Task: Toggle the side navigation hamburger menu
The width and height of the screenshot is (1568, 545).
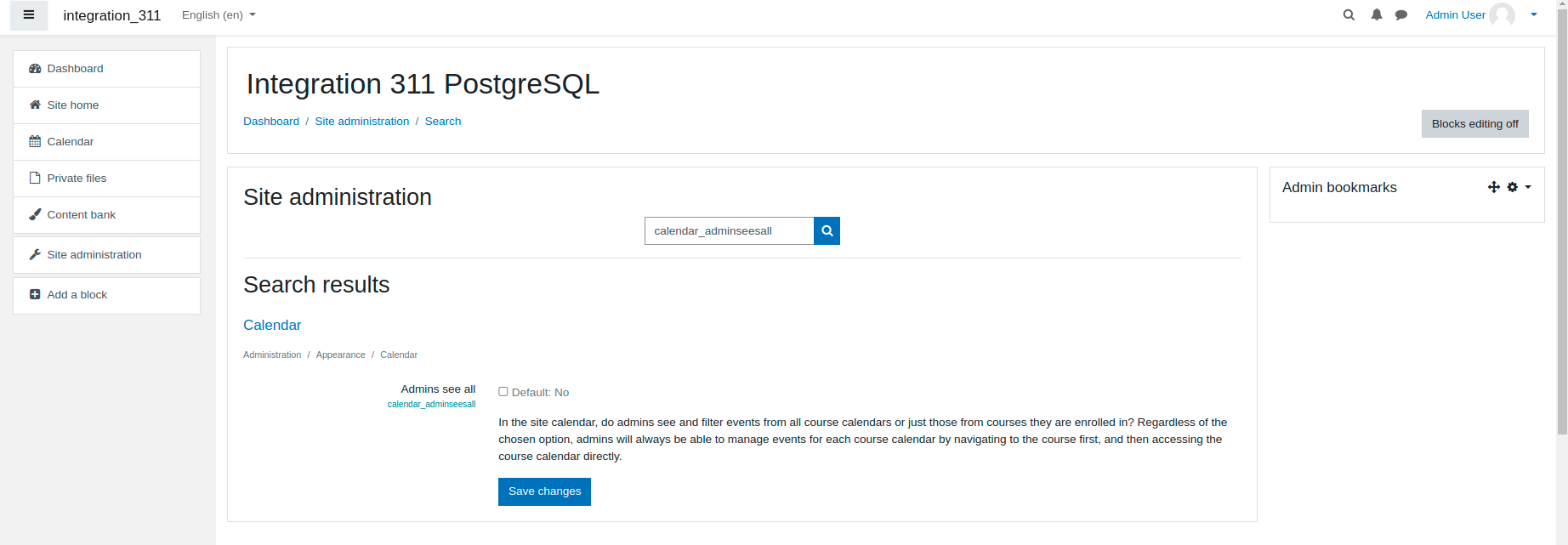Action: [29, 15]
